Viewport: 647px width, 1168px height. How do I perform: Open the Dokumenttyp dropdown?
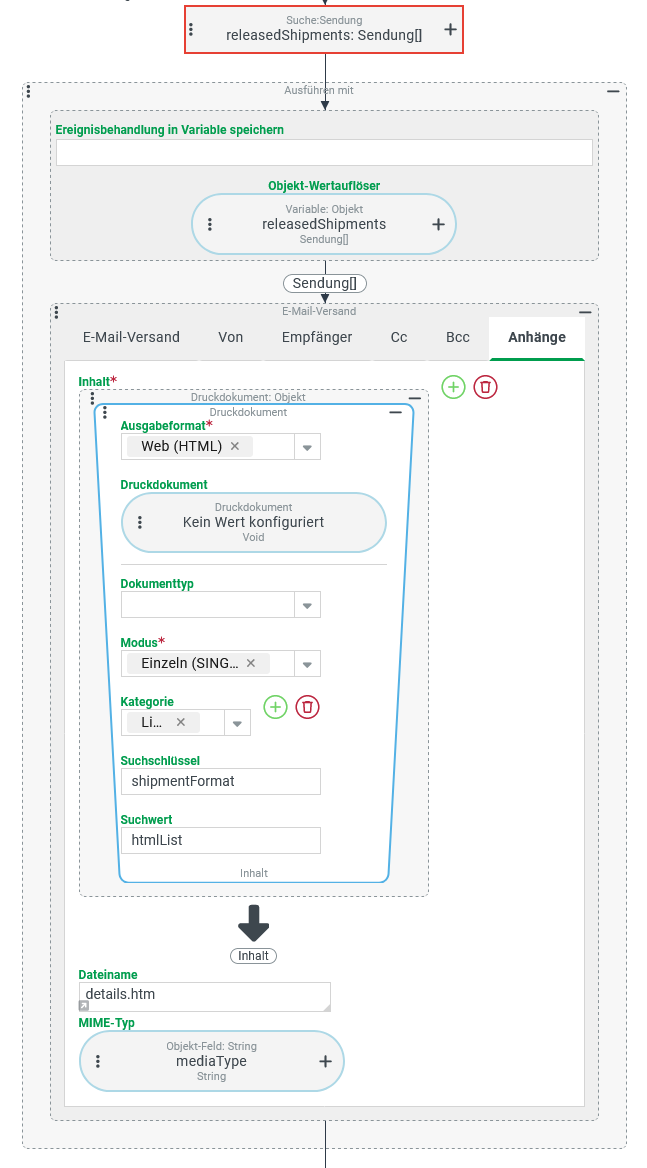coord(307,605)
